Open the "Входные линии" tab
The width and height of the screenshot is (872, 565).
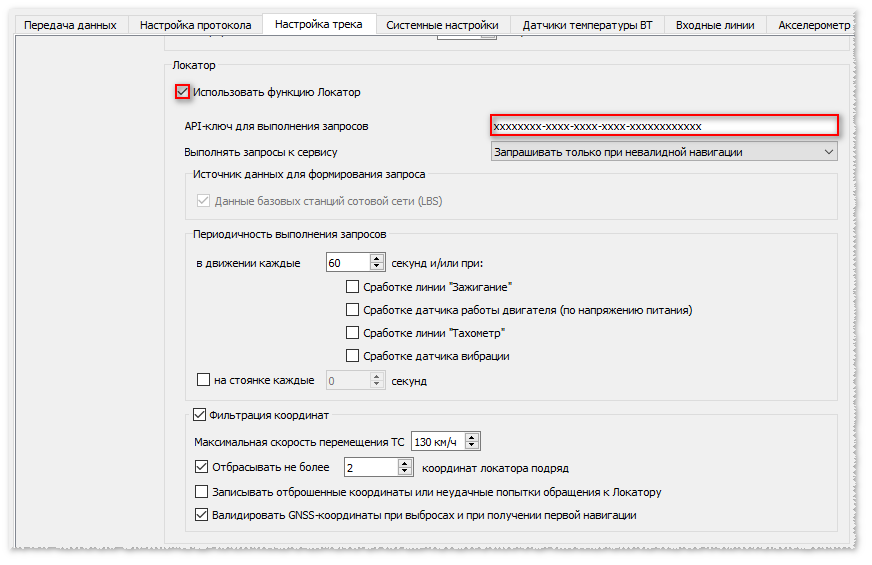click(715, 25)
